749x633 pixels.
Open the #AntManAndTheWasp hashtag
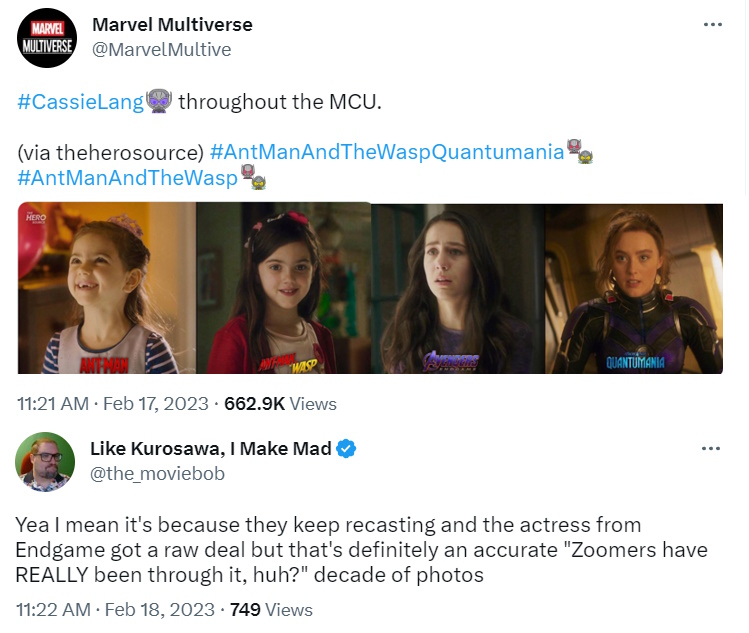tap(127, 177)
